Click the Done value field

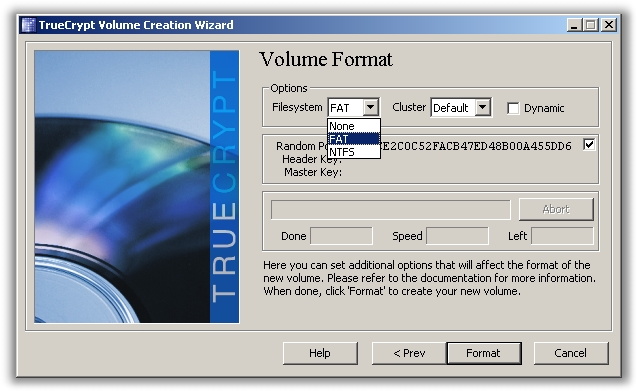(x=341, y=236)
